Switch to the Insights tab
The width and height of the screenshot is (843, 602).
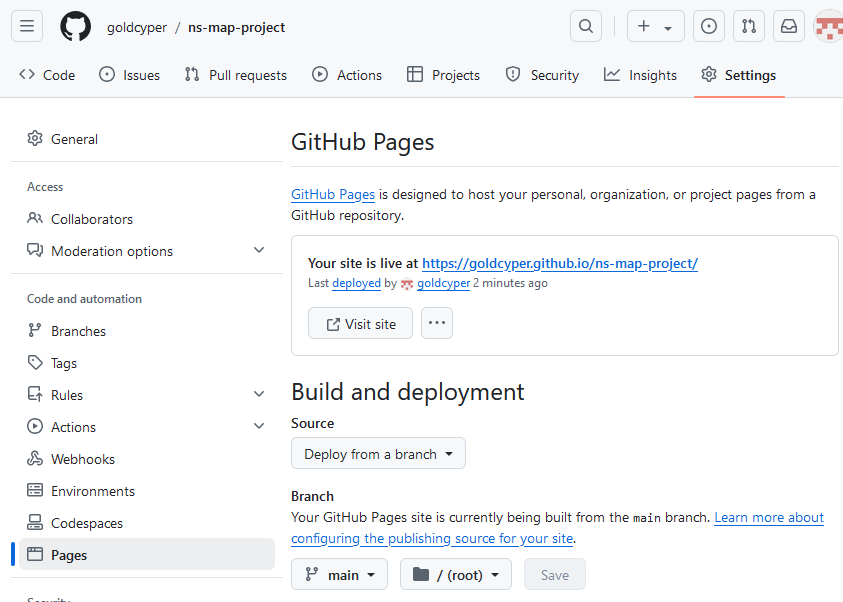click(x=640, y=75)
